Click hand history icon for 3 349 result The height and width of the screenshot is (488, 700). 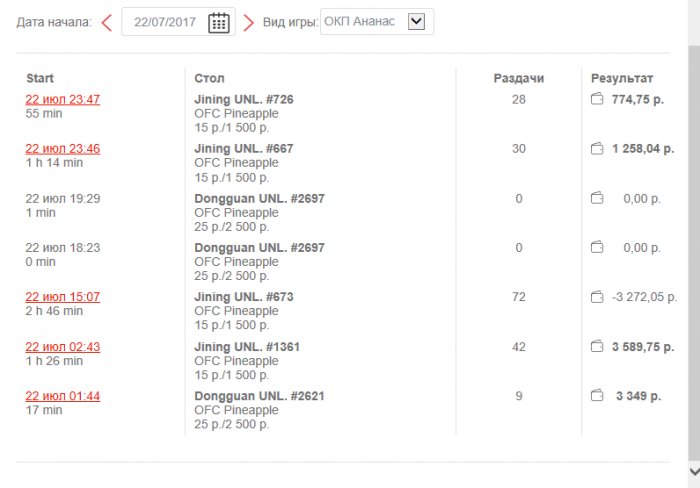tap(597, 396)
